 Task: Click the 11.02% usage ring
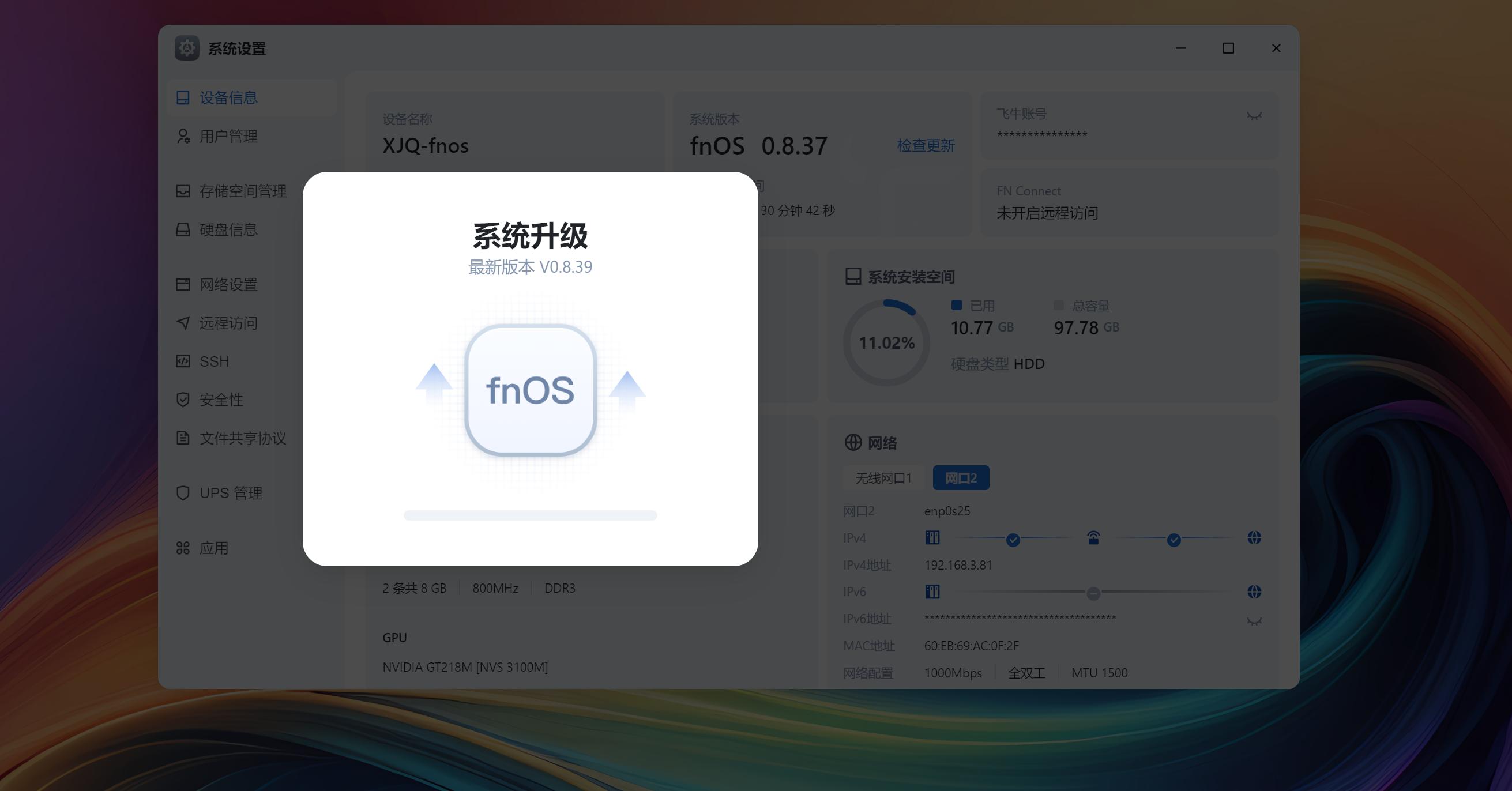click(x=886, y=342)
